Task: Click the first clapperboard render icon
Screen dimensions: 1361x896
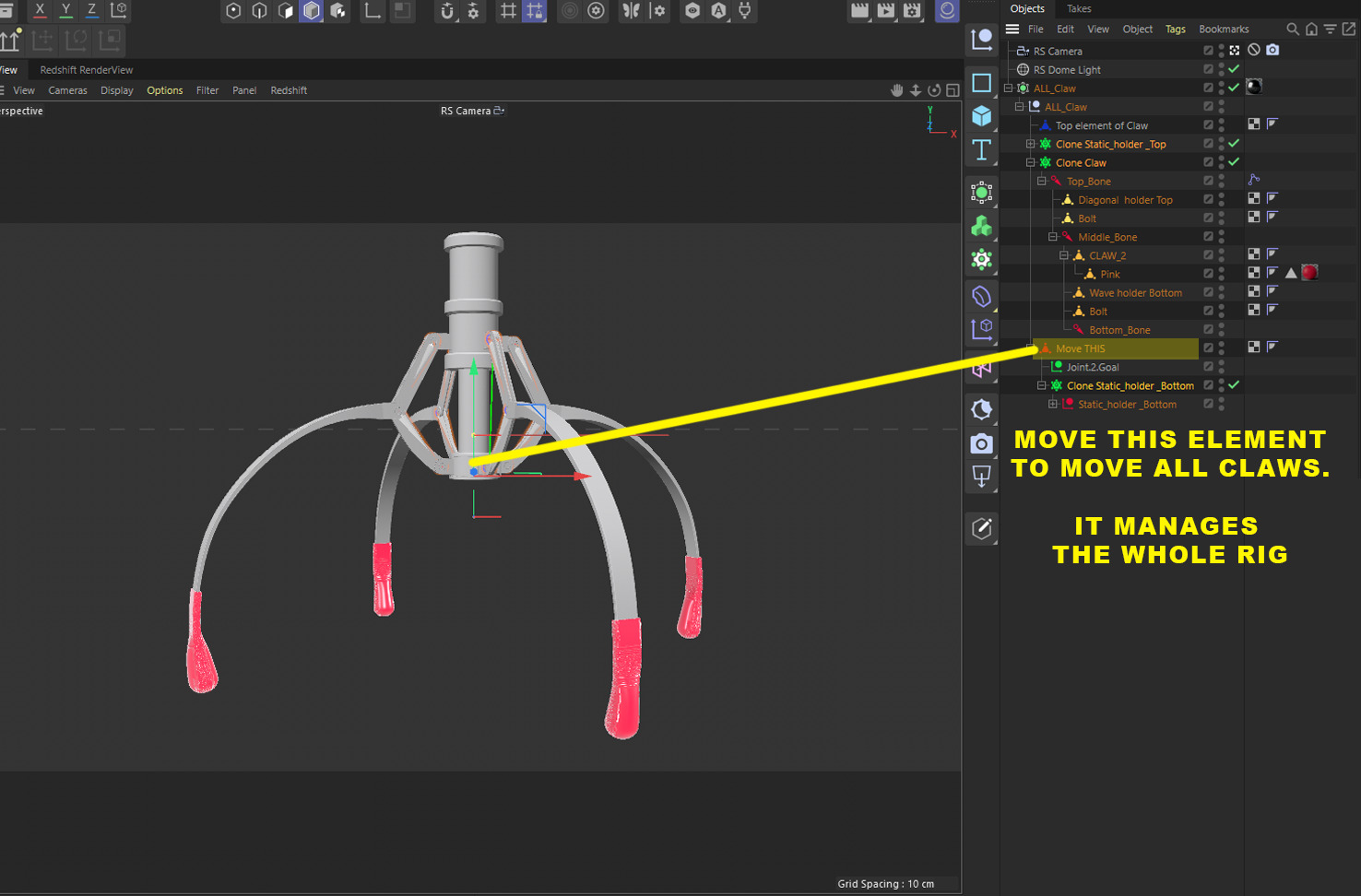Action: tap(859, 11)
